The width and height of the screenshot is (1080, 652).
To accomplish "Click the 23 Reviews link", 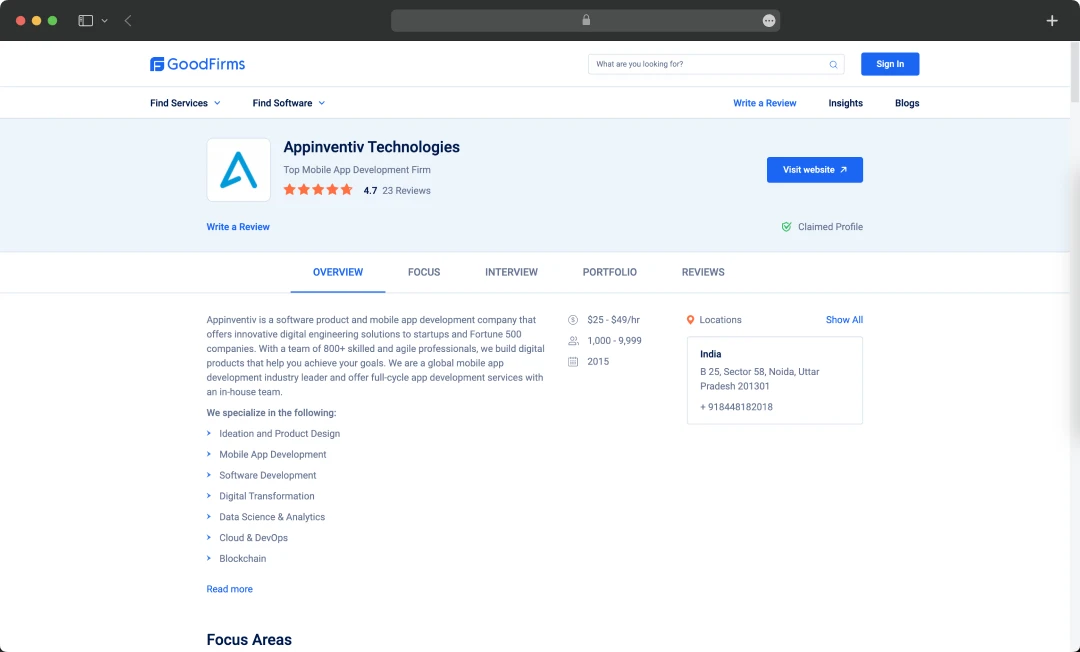I will [406, 191].
